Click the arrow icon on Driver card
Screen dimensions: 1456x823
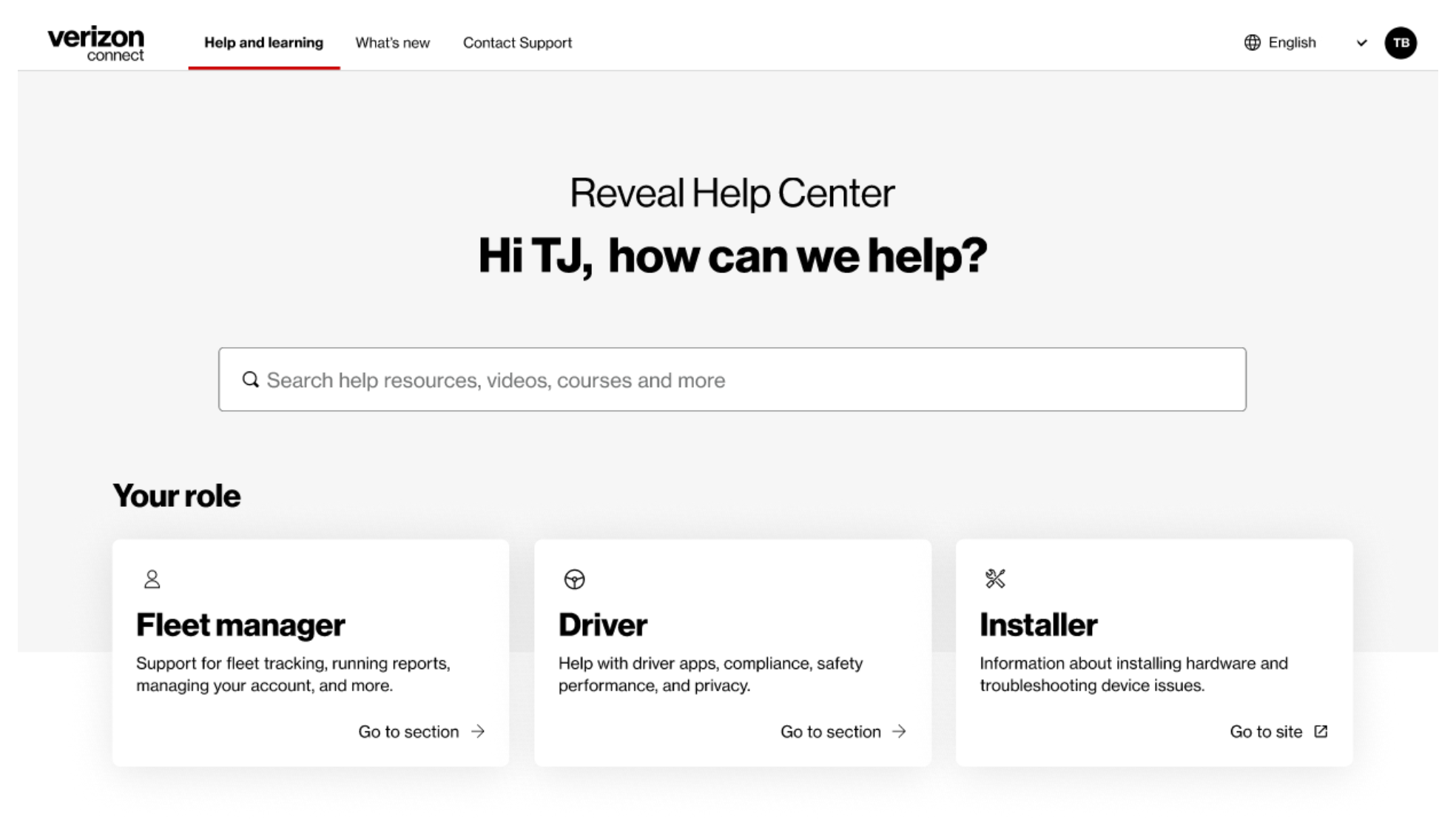click(899, 731)
